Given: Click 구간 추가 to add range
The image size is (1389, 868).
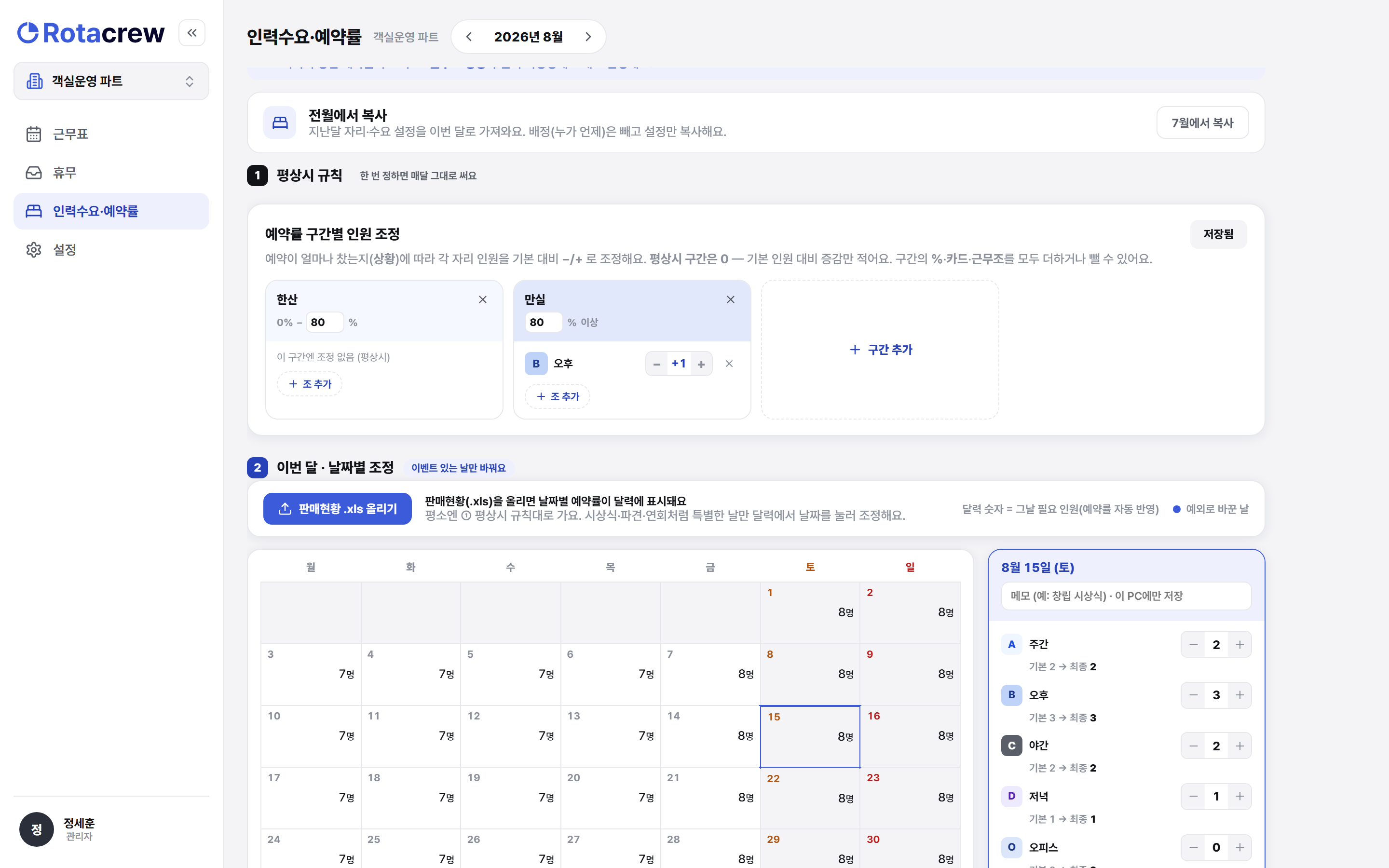Looking at the screenshot, I should [880, 350].
